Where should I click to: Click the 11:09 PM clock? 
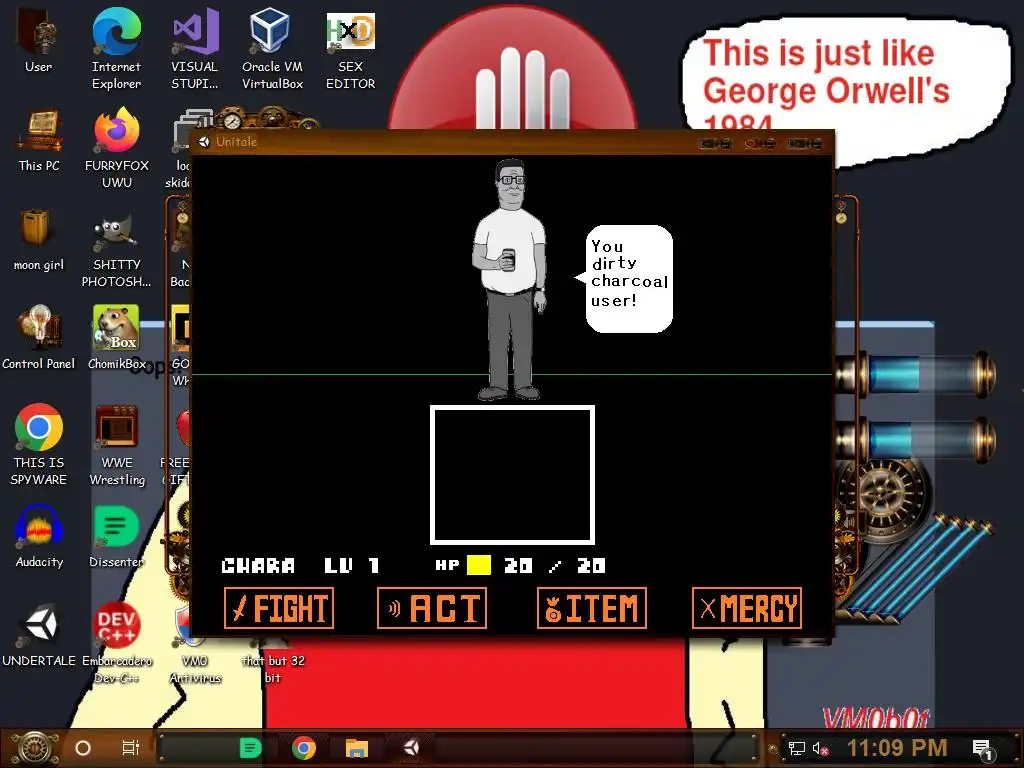[897, 748]
